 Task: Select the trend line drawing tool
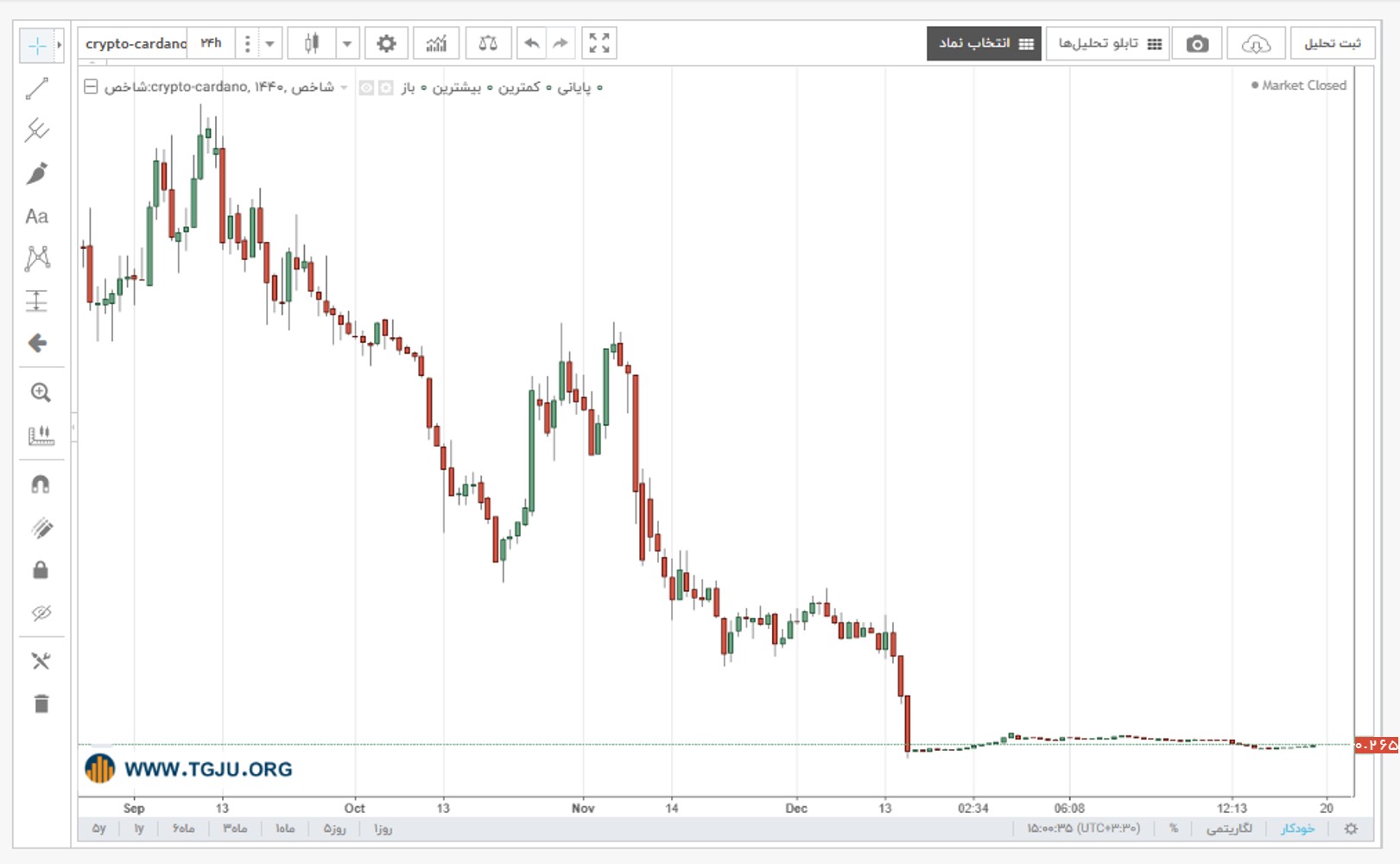37,88
